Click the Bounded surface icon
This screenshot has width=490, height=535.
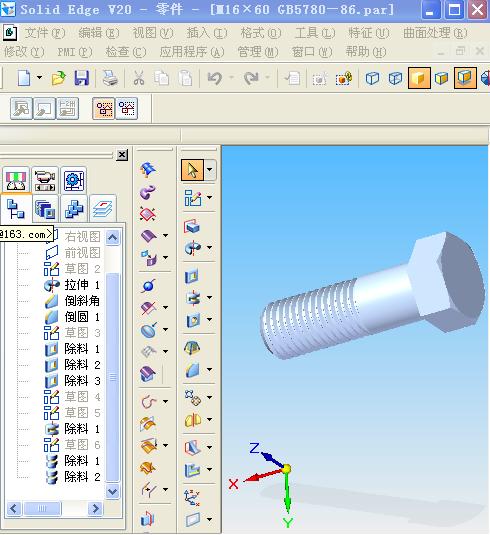[x=148, y=214]
